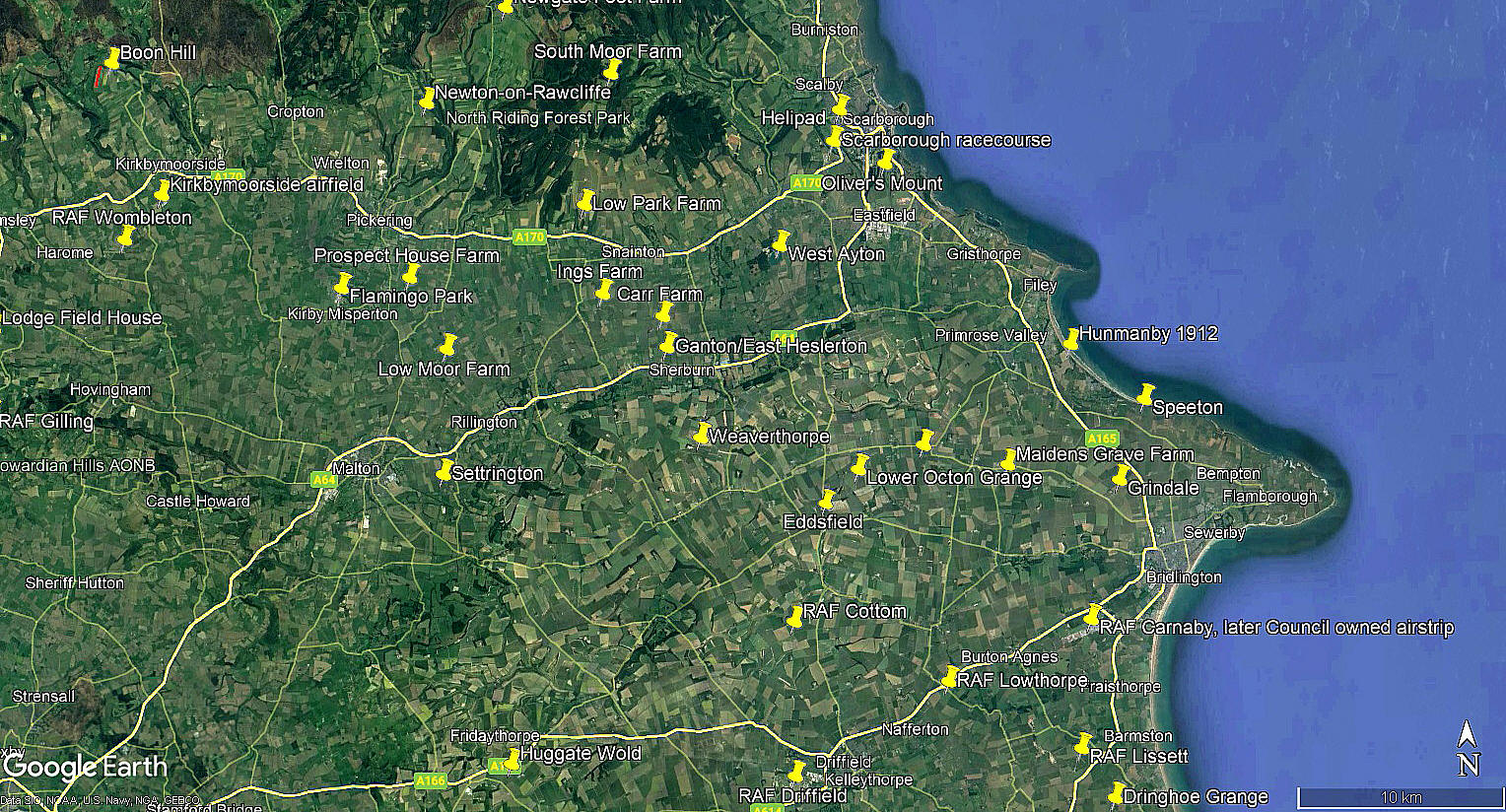Viewport: 1506px width, 812px height.
Task: Select the Pickering place label
Action: [379, 220]
